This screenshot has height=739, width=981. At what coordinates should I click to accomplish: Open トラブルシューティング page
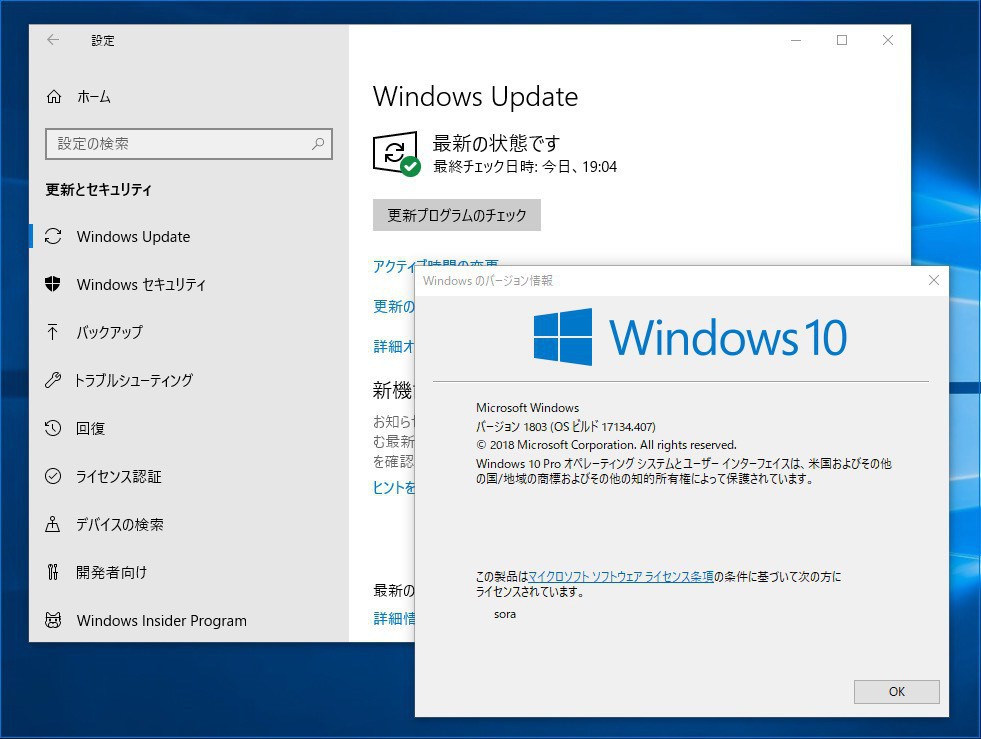point(188,380)
